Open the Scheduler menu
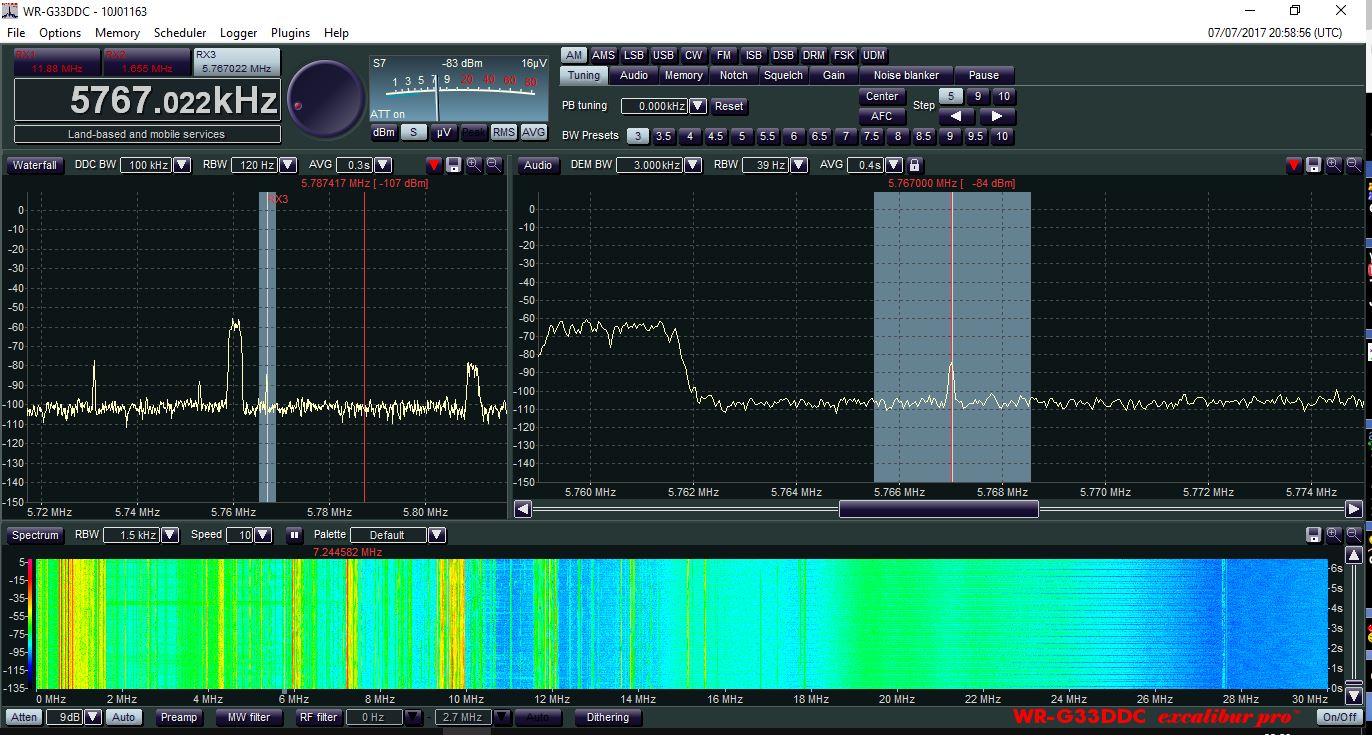The width and height of the screenshot is (1372, 735). [180, 32]
